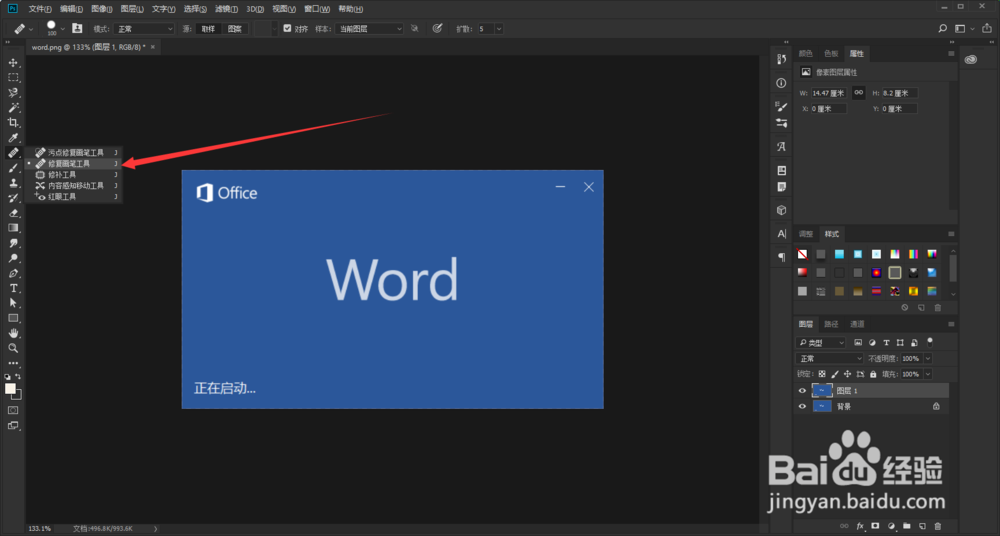Image resolution: width=1000 pixels, height=536 pixels.
Task: Click the delete layer trash icon
Action: click(x=938, y=526)
